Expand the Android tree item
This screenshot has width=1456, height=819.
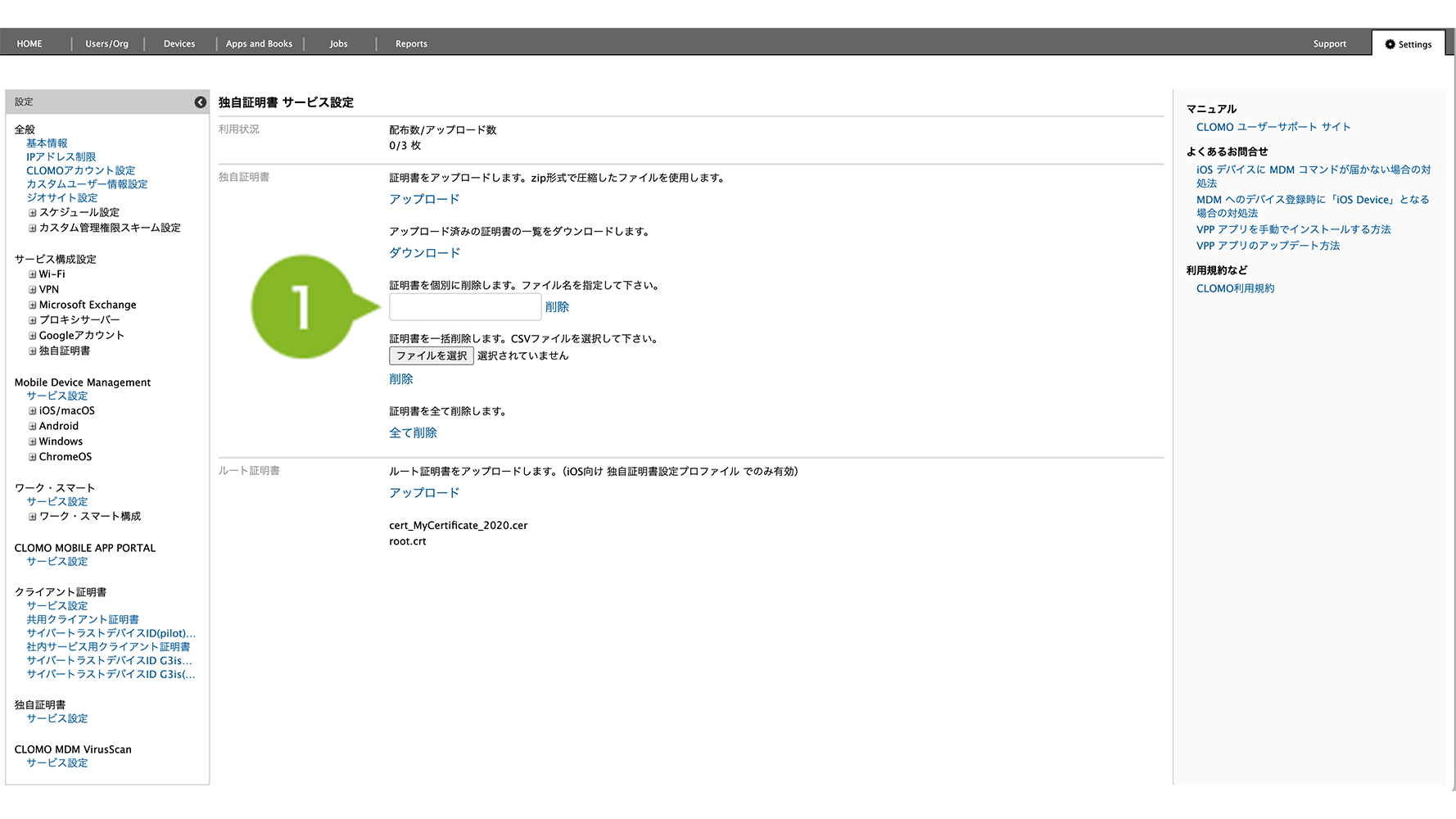[33, 427]
